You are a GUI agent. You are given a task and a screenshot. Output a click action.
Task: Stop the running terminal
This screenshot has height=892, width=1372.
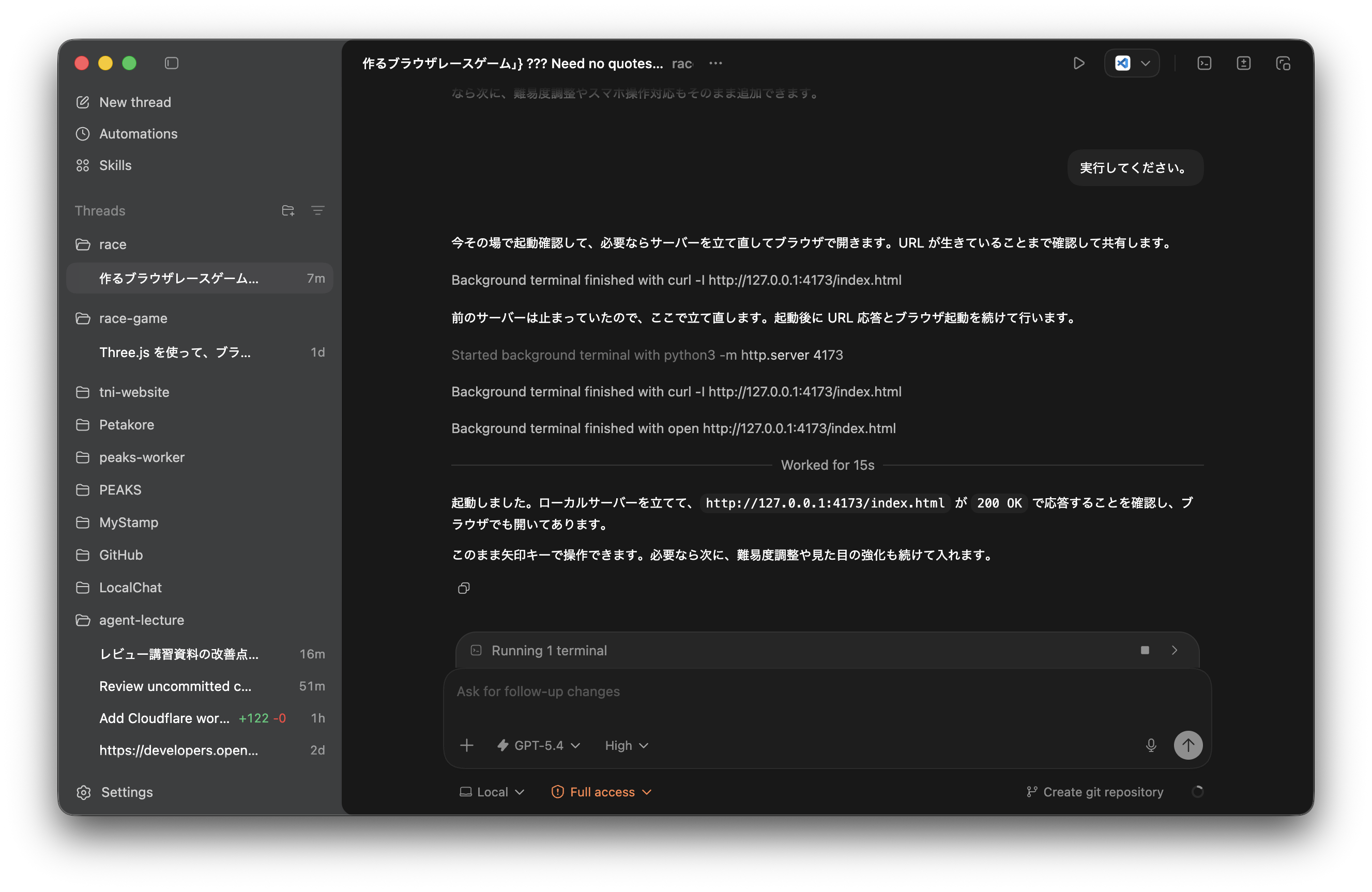pyautogui.click(x=1145, y=650)
